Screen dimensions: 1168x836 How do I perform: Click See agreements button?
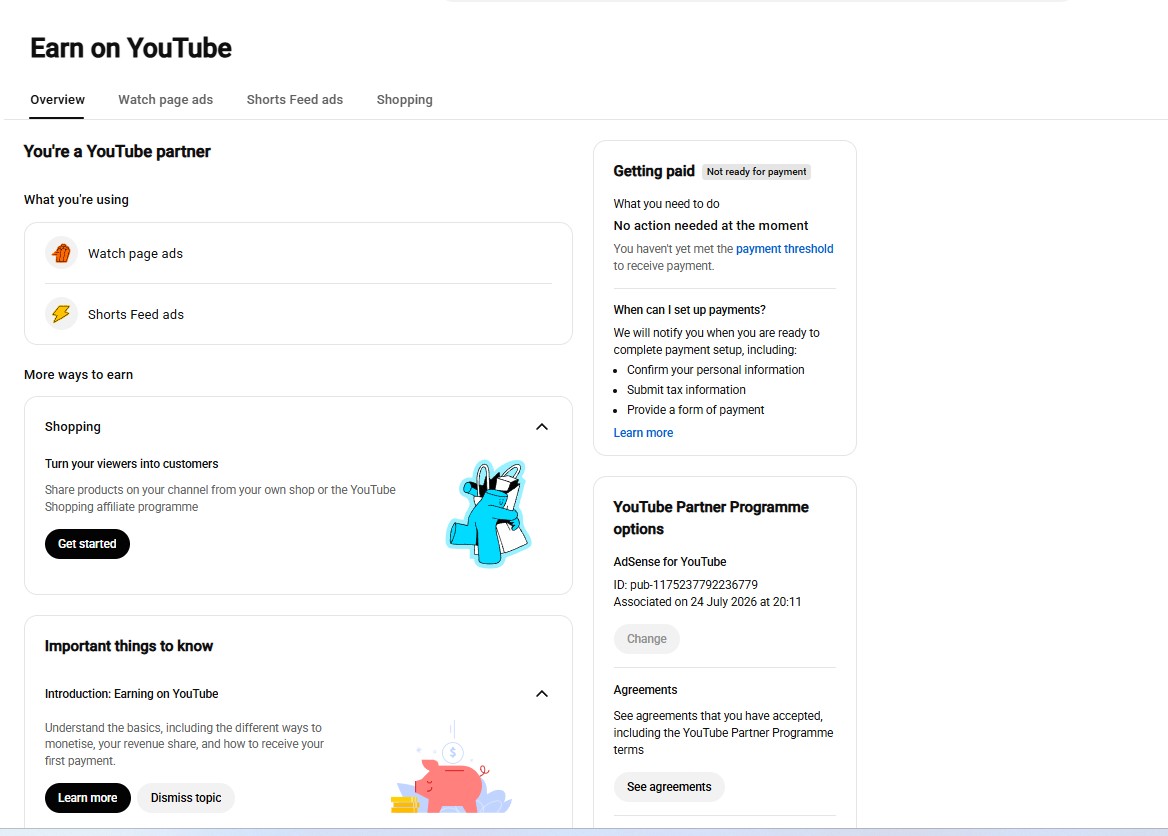click(669, 787)
